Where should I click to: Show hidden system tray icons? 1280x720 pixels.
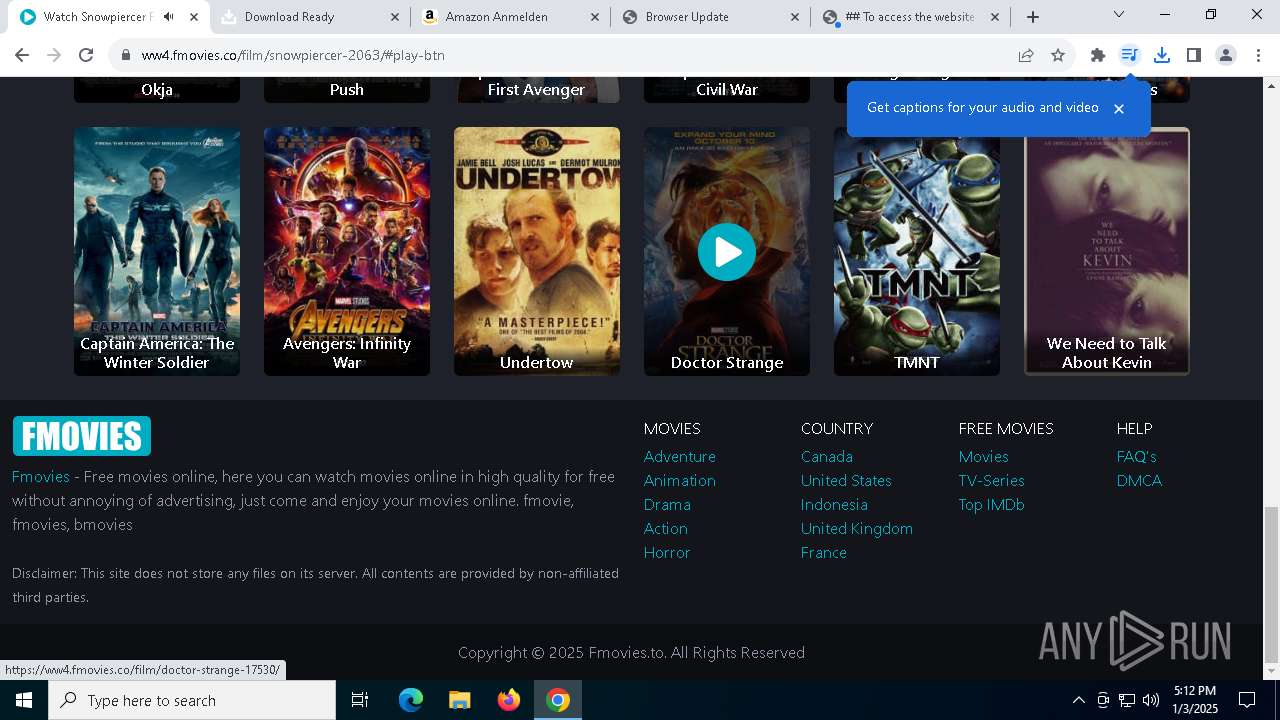(x=1078, y=700)
